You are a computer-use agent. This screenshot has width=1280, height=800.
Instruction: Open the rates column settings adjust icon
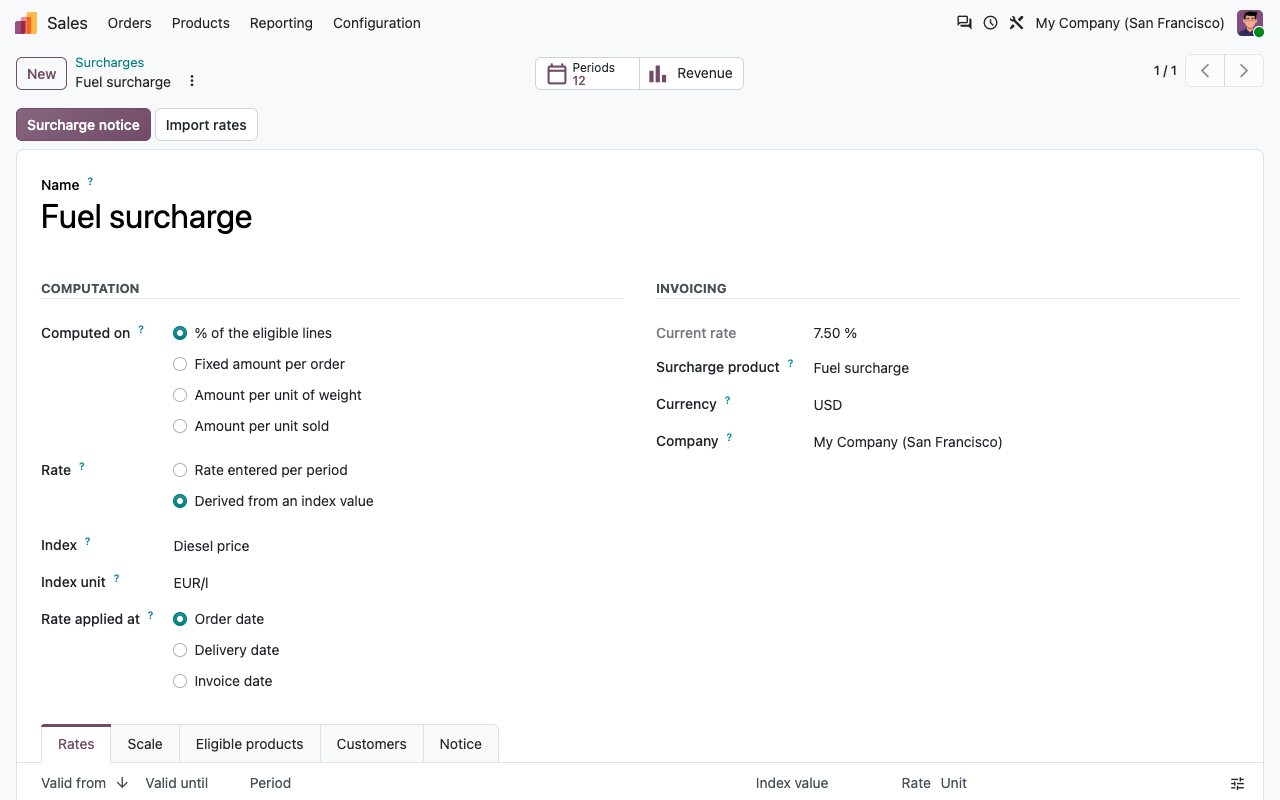click(x=1237, y=783)
